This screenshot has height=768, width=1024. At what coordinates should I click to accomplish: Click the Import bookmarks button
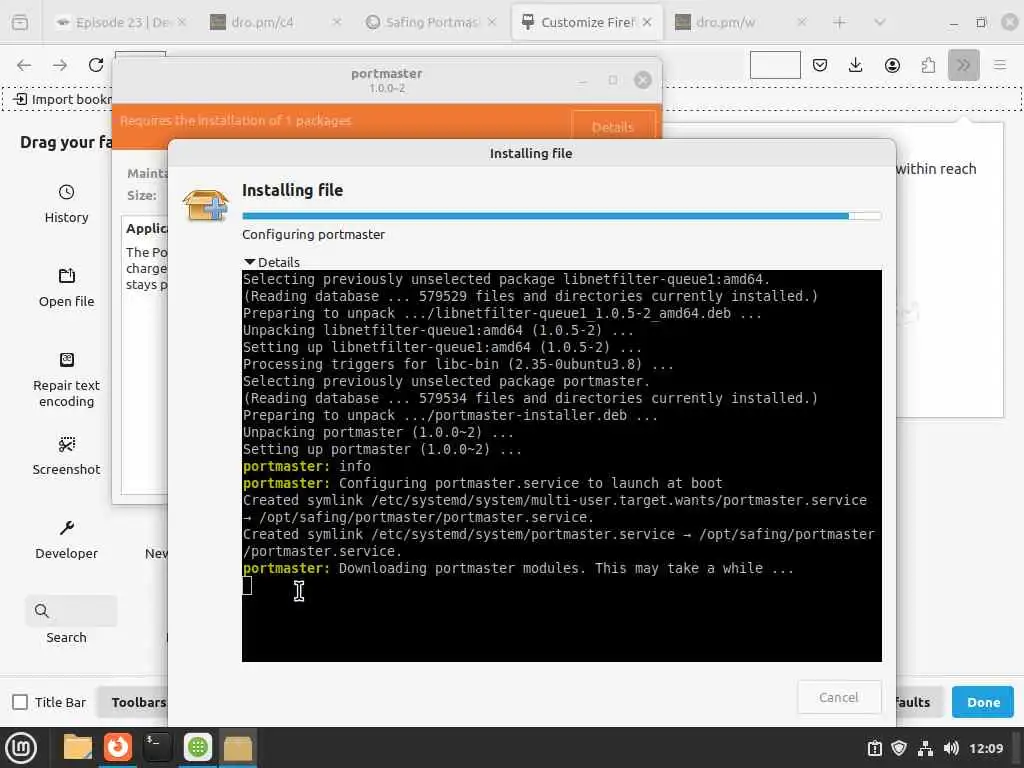tap(62, 99)
